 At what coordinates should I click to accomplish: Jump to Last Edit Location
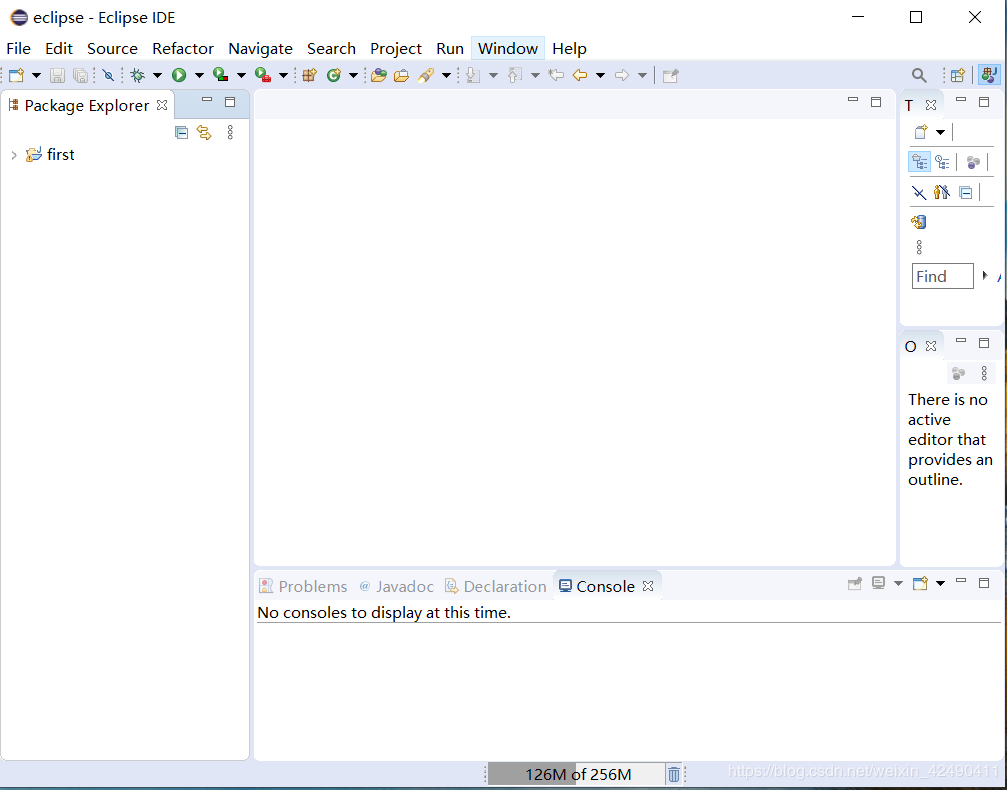click(556, 75)
